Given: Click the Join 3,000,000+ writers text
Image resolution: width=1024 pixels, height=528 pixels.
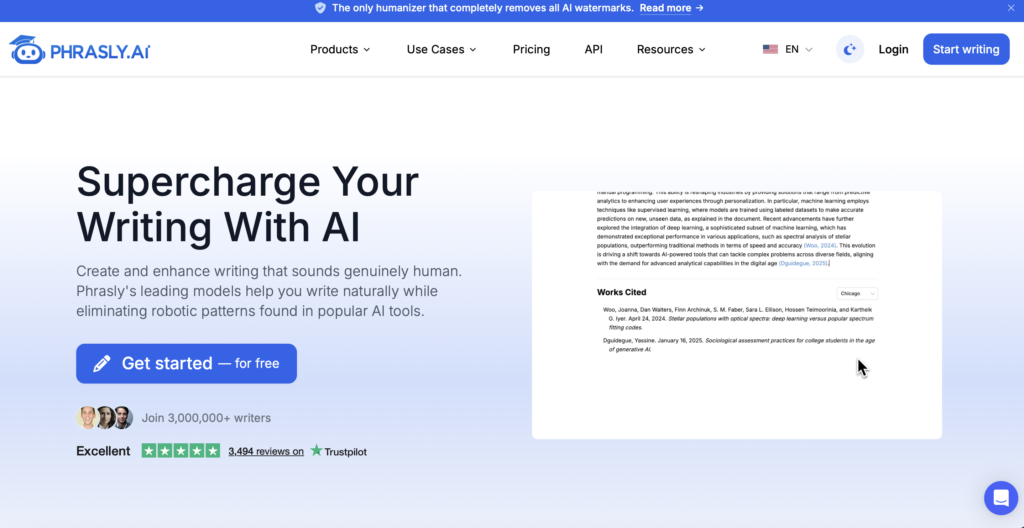Looking at the screenshot, I should (x=206, y=418).
